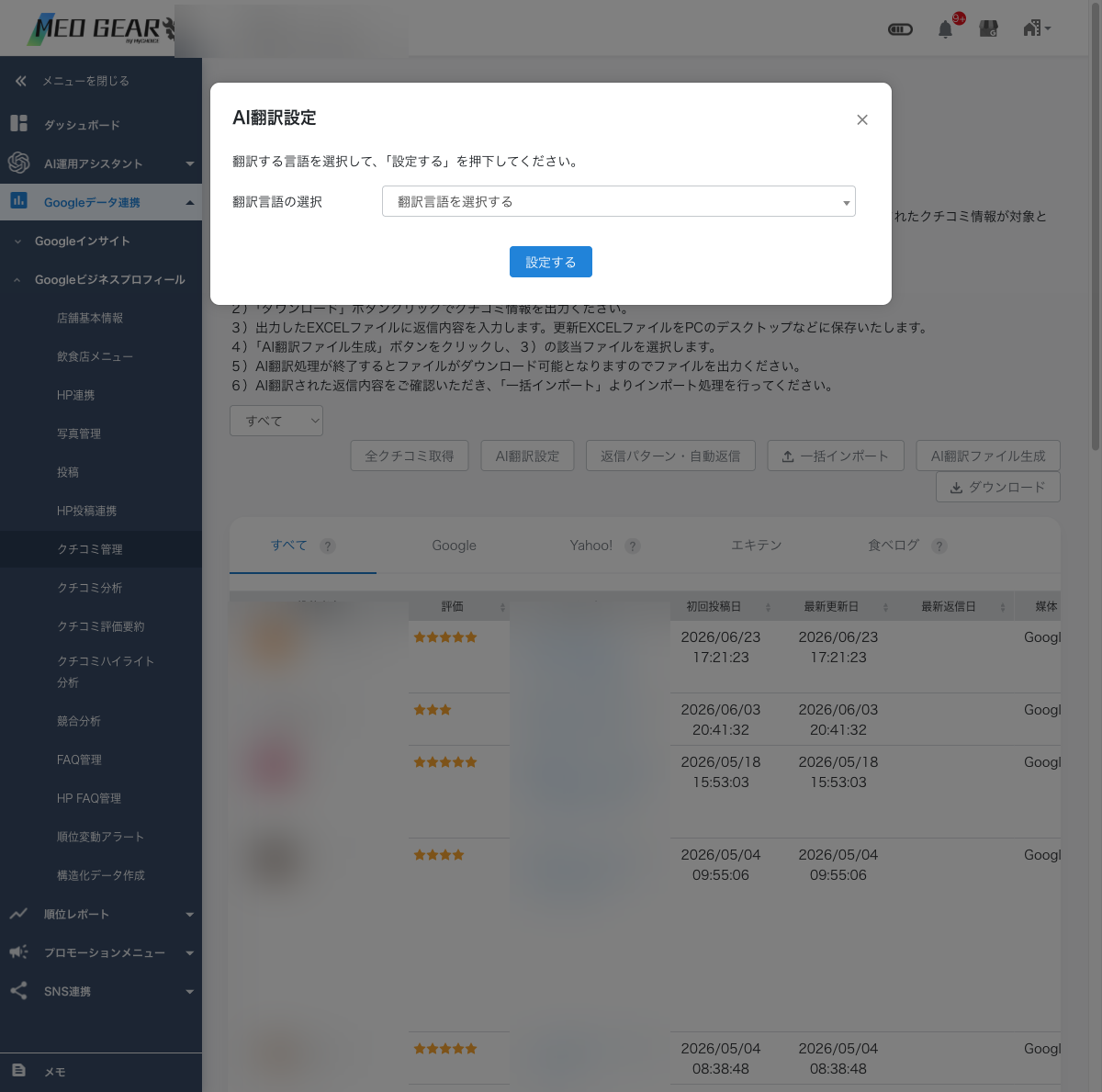Screen dimensions: 1102x1092
Task: Click the AI翻訳設定 button
Action: click(527, 456)
